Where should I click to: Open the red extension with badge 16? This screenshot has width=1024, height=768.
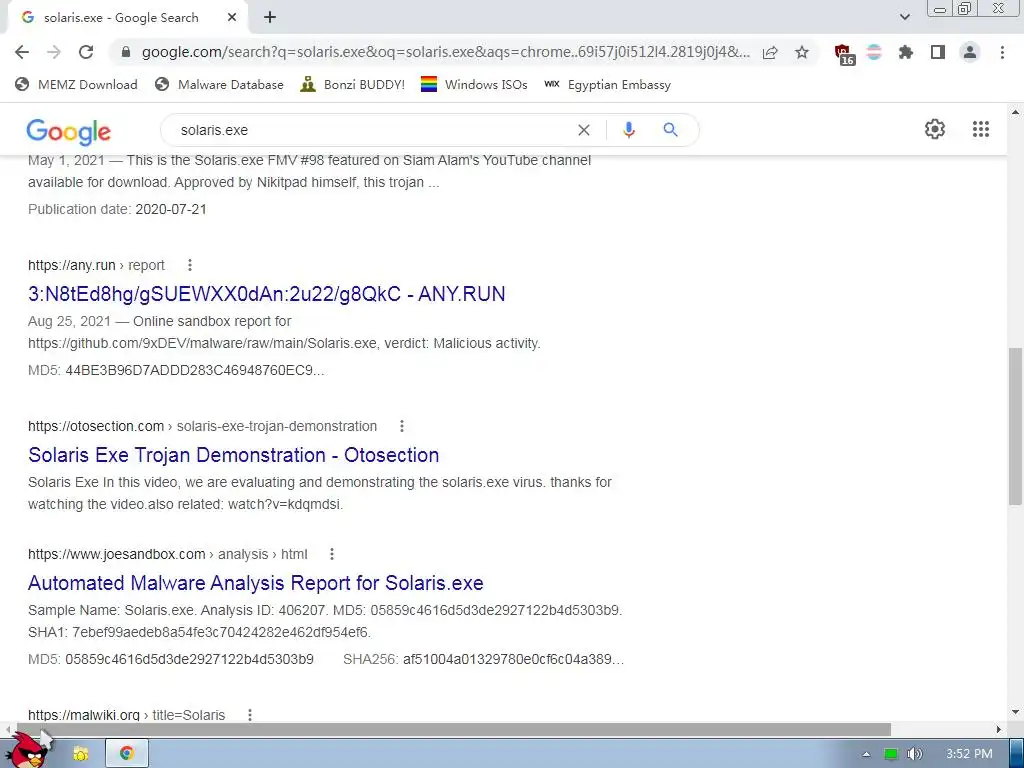click(x=844, y=54)
